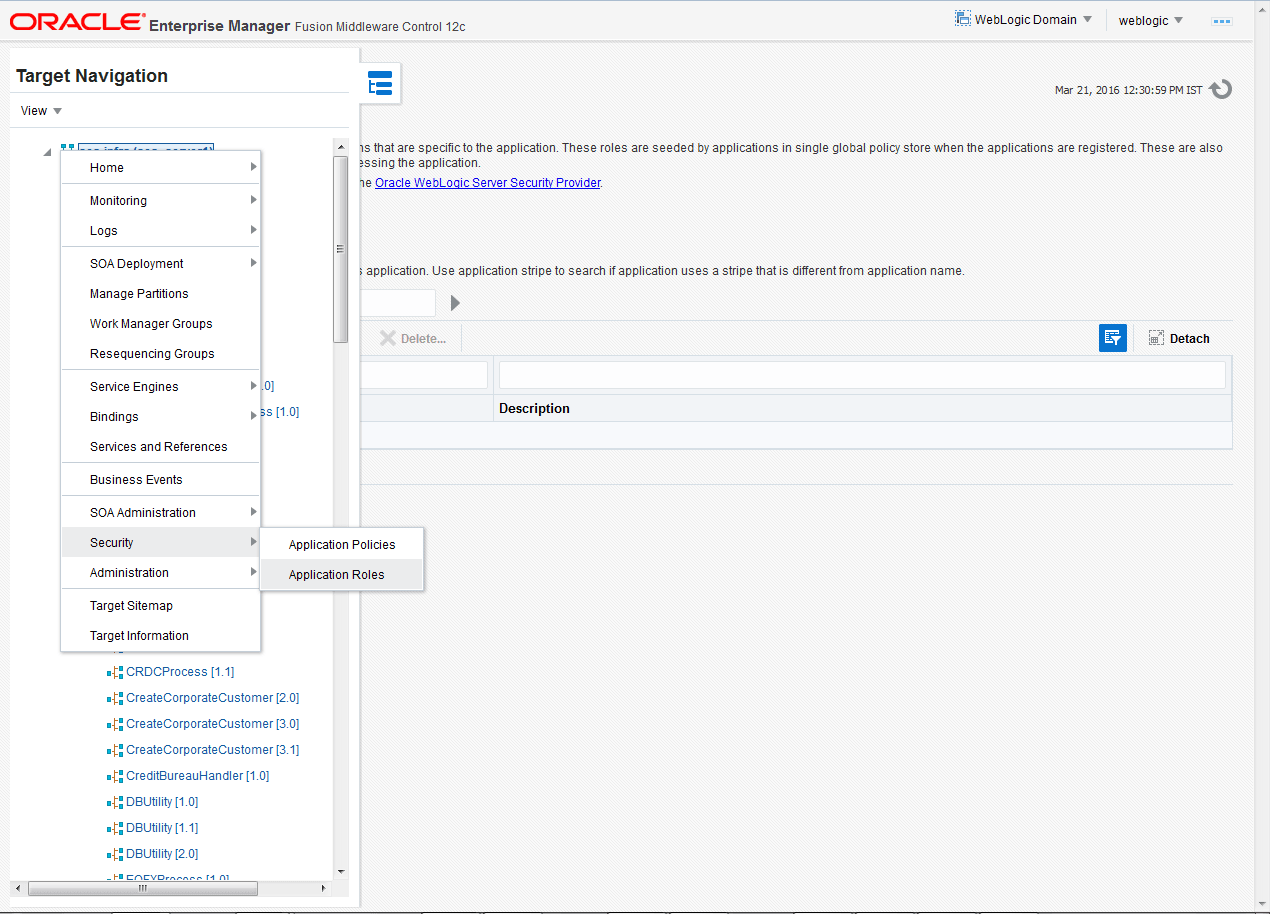Click navigation tree vertical scrollbar thumb
The height and width of the screenshot is (914, 1271).
point(340,249)
